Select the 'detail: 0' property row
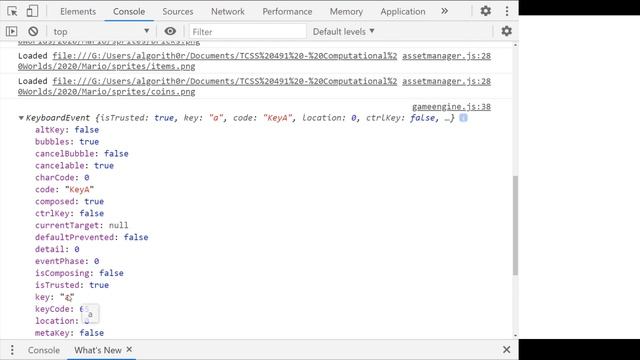The image size is (640, 360). coord(57,249)
